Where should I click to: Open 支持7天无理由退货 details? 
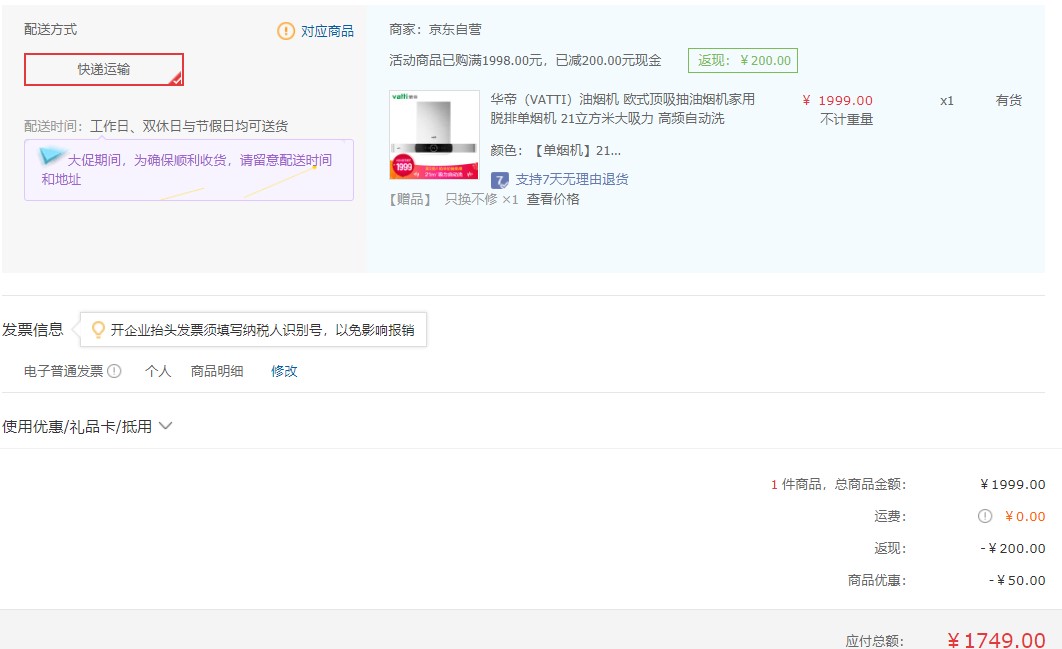pos(572,180)
